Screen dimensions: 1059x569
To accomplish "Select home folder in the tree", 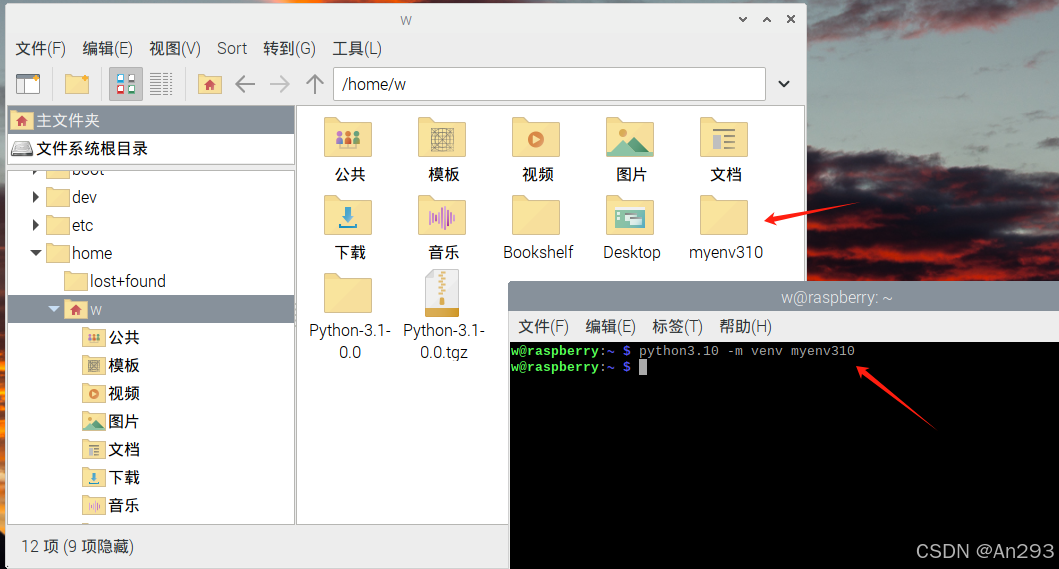I will (79, 253).
